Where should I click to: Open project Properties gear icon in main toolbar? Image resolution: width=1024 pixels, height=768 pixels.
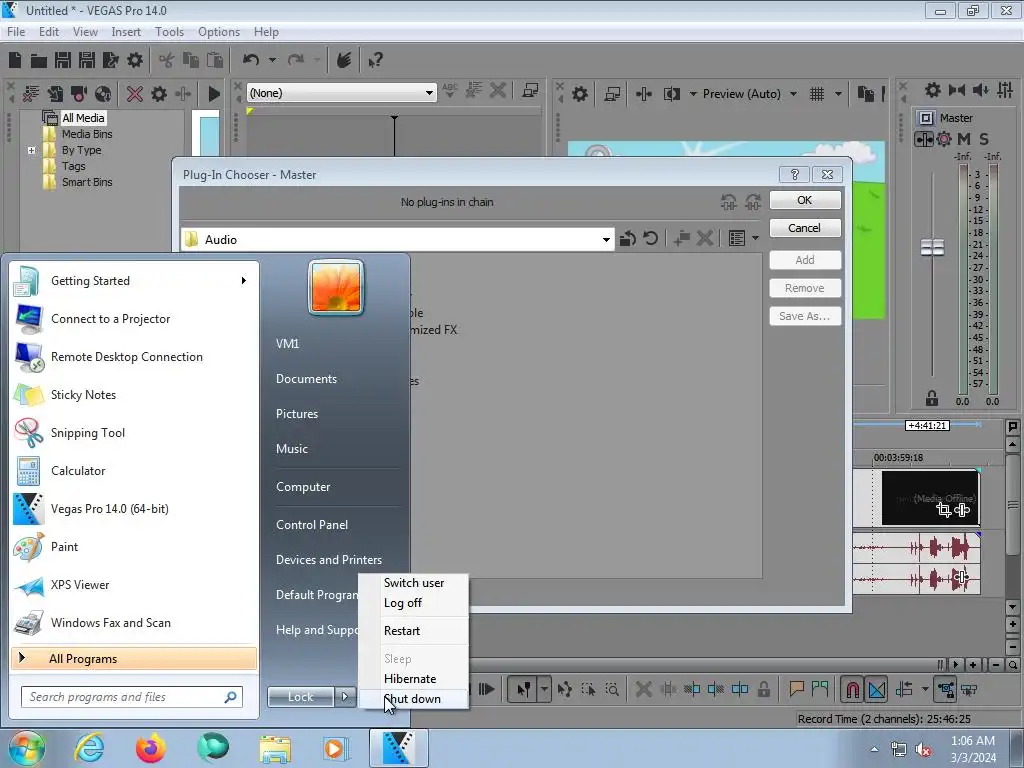135,61
